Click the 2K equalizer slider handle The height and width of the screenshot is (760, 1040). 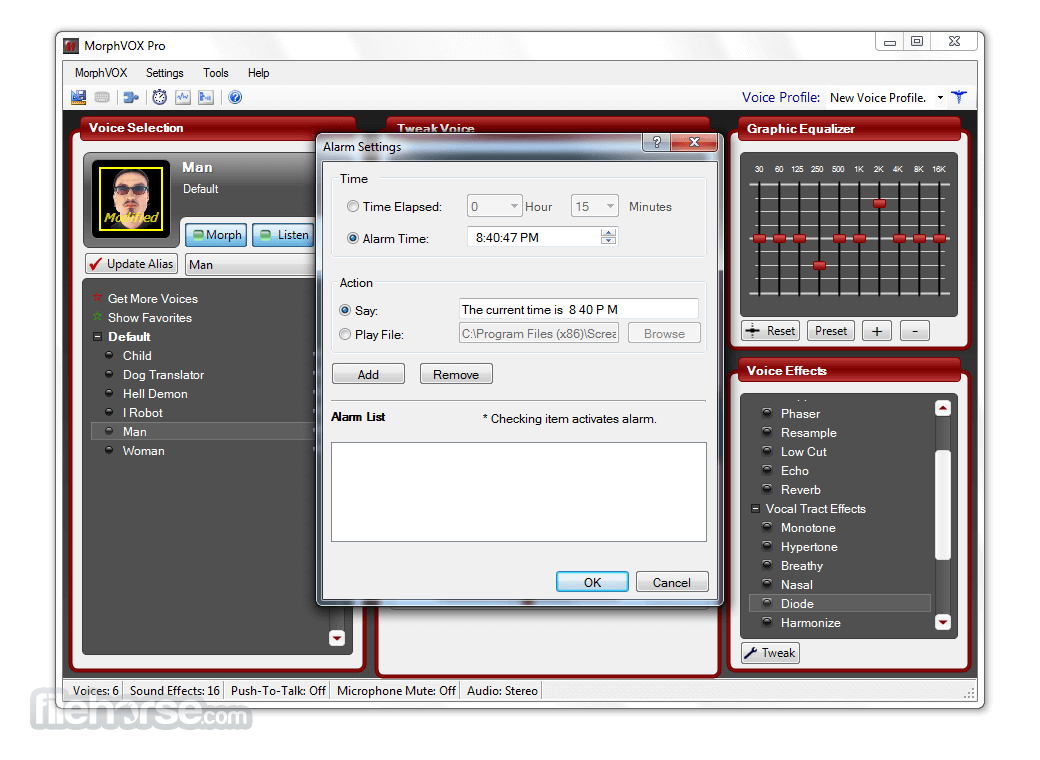879,204
